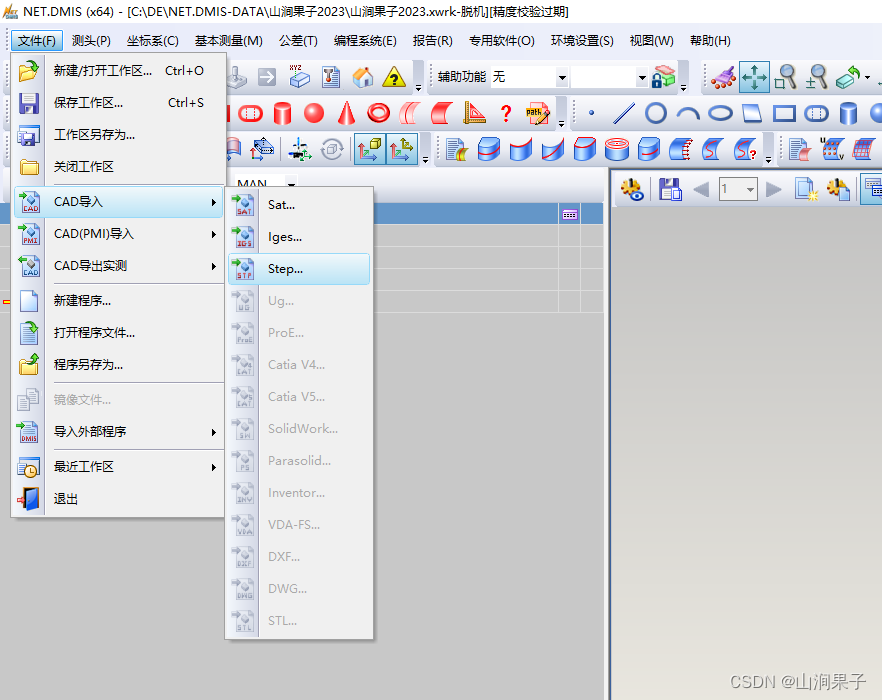The image size is (882, 700).
Task: Expand 导入外部程序 submenu arrow
Action: coord(214,432)
